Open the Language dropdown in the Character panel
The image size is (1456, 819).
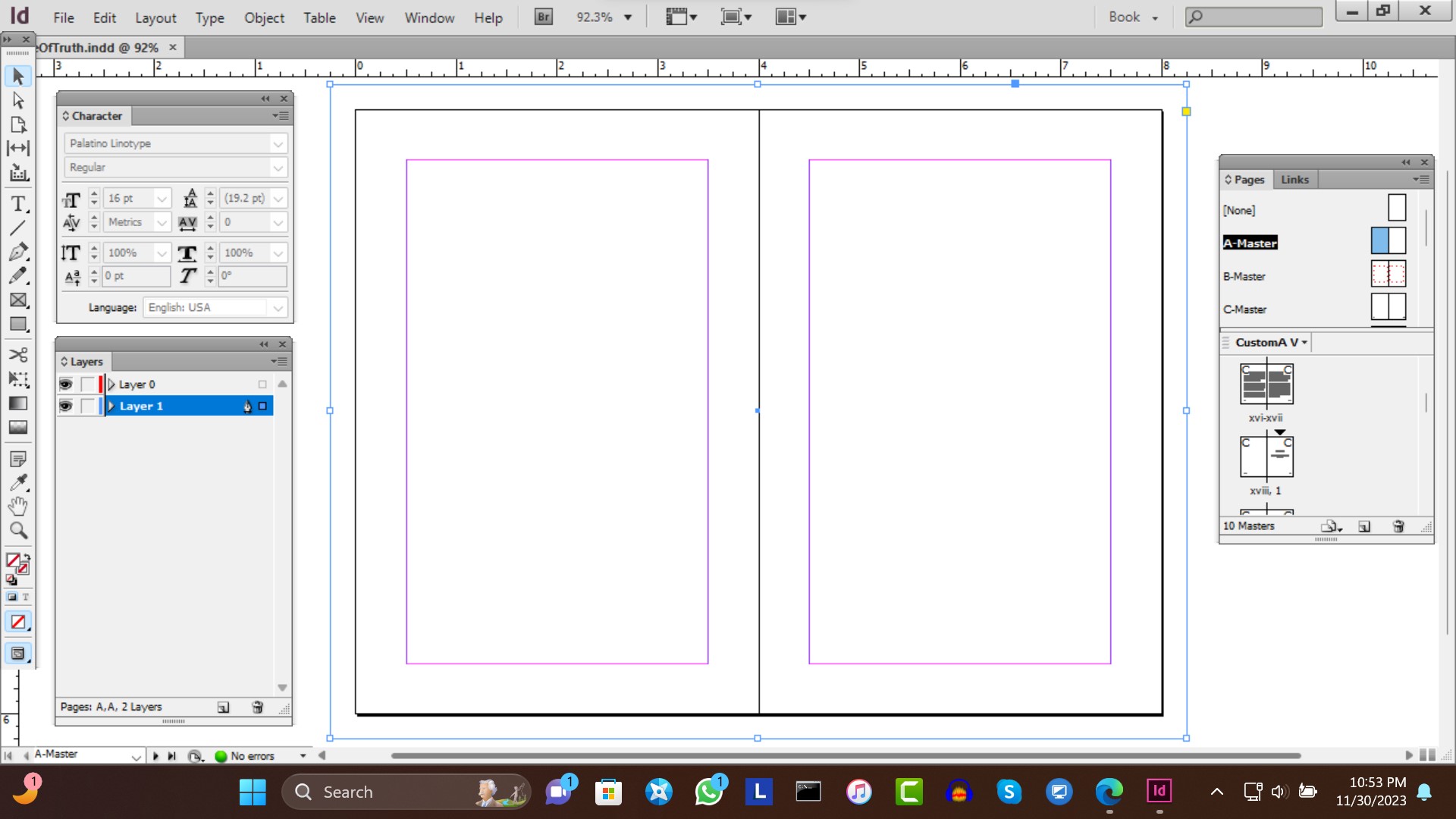(x=278, y=307)
